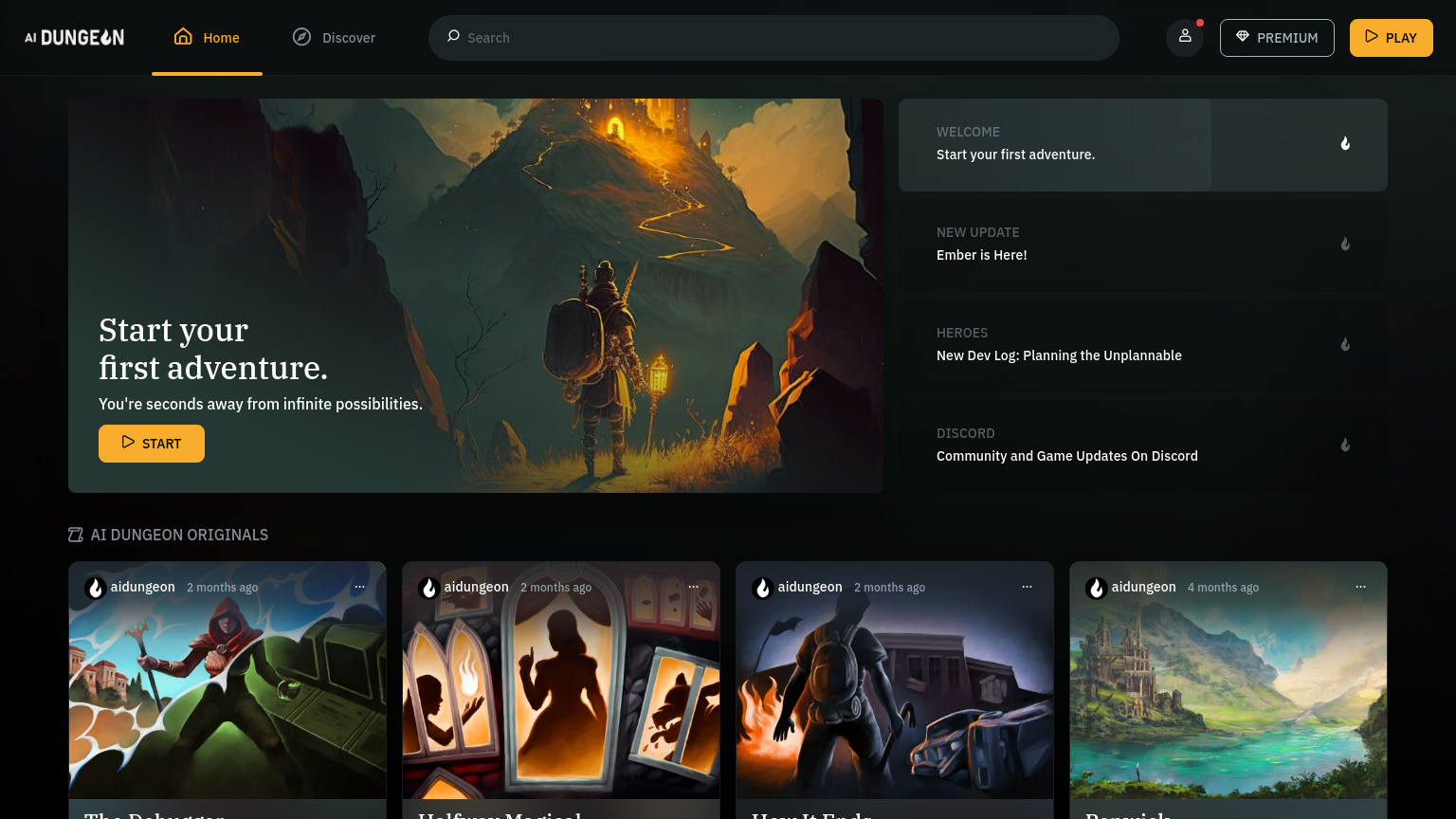Image resolution: width=1456 pixels, height=819 pixels.
Task: Go to the Discover tab
Action: coord(334,38)
